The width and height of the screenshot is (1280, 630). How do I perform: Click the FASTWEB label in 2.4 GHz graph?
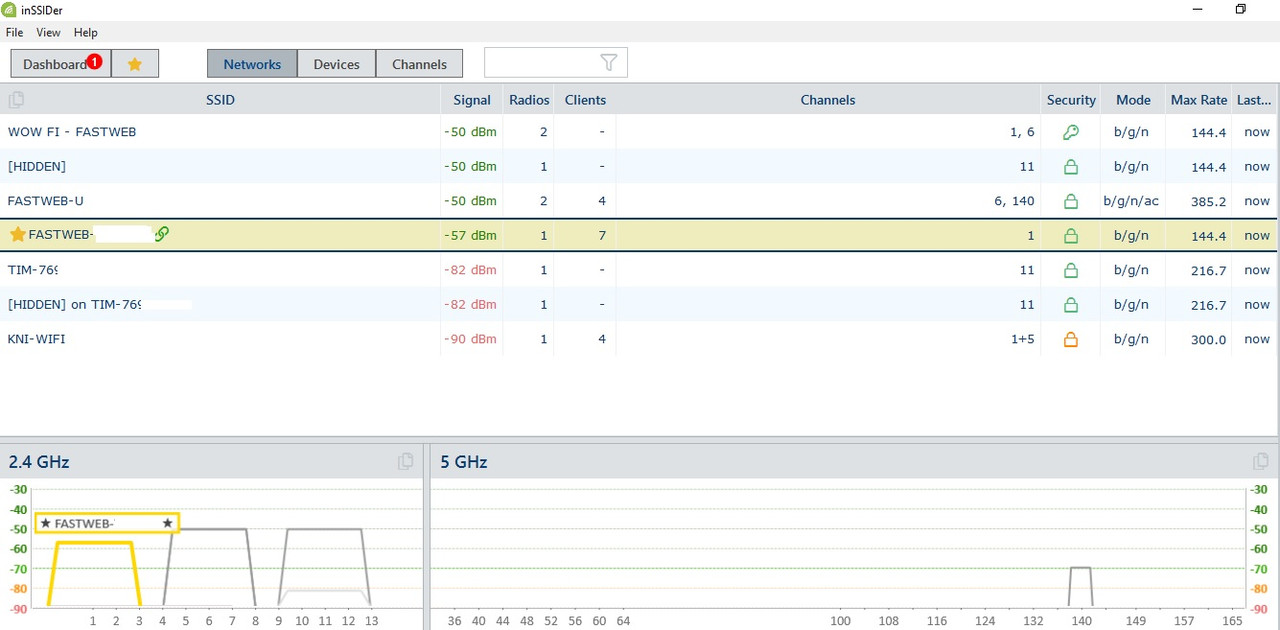[107, 523]
